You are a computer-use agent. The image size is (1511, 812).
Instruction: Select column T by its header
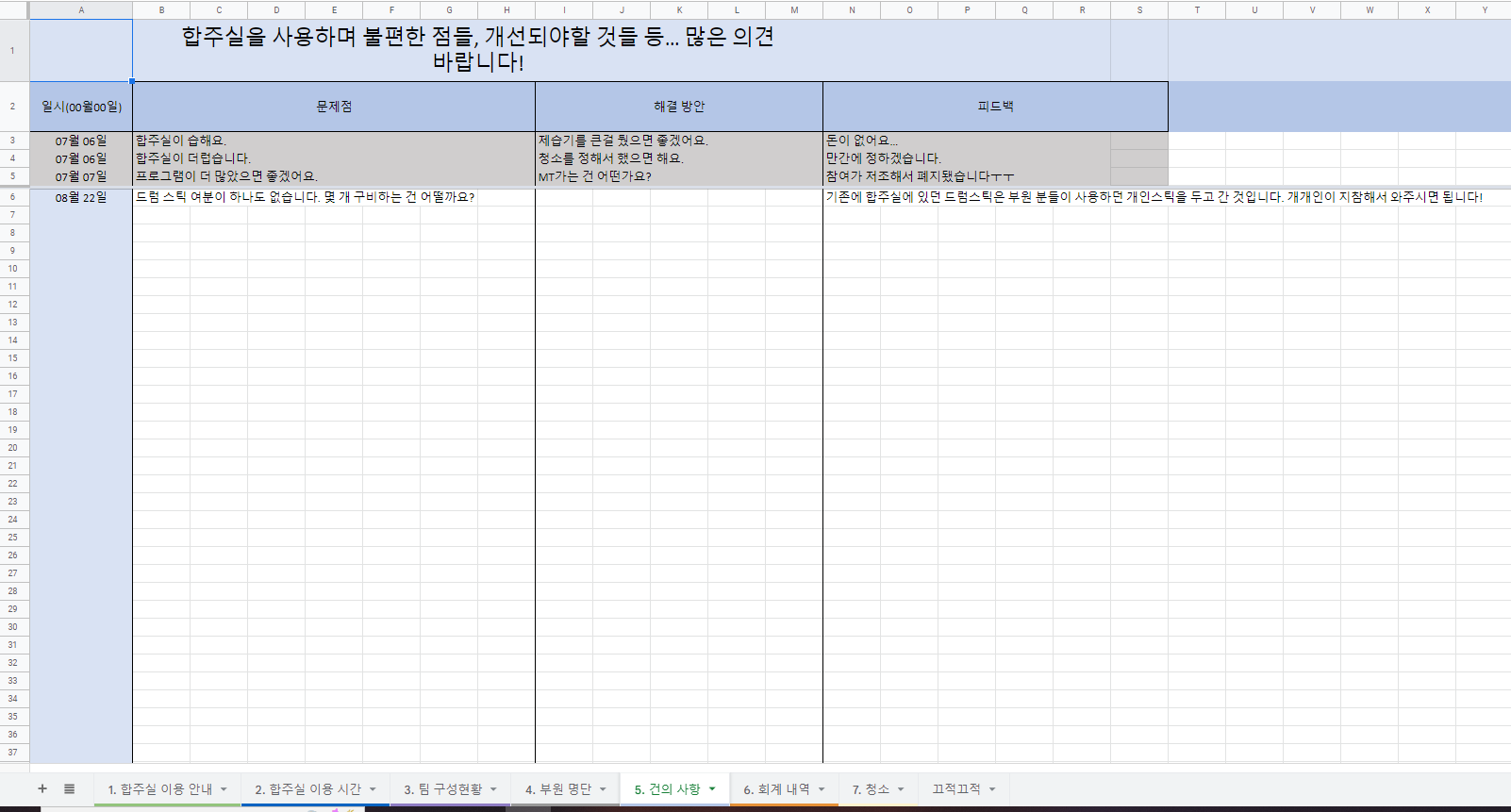1197,9
